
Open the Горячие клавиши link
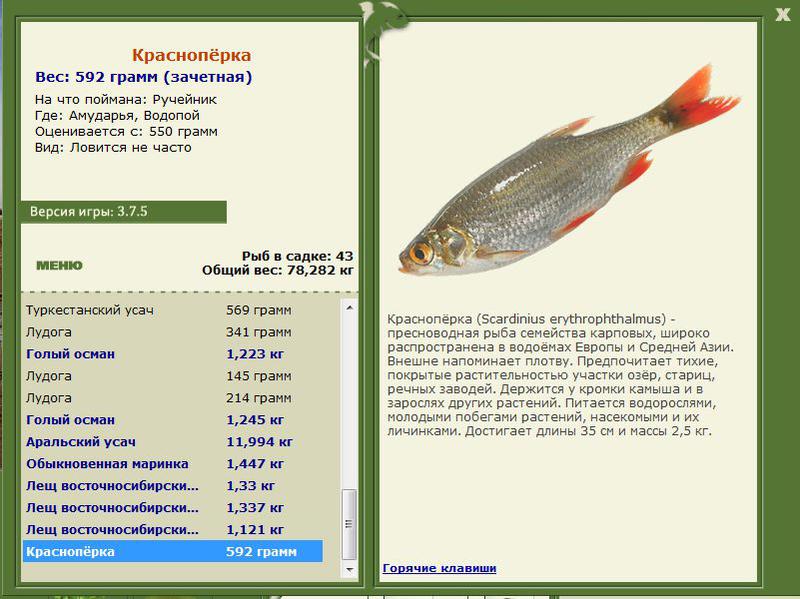[439, 568]
